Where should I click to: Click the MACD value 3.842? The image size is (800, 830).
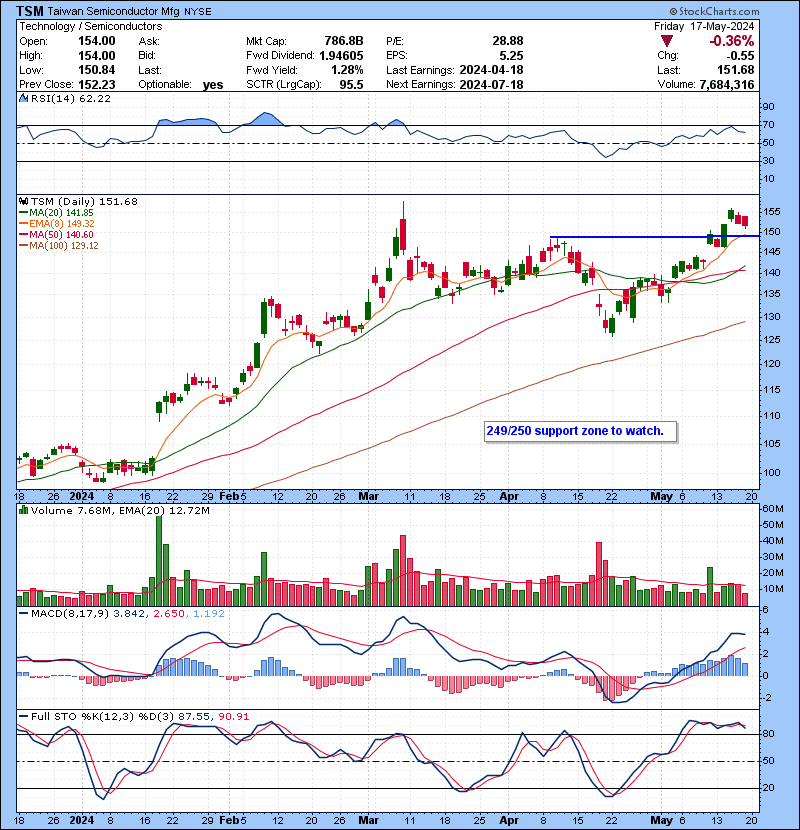[131, 613]
